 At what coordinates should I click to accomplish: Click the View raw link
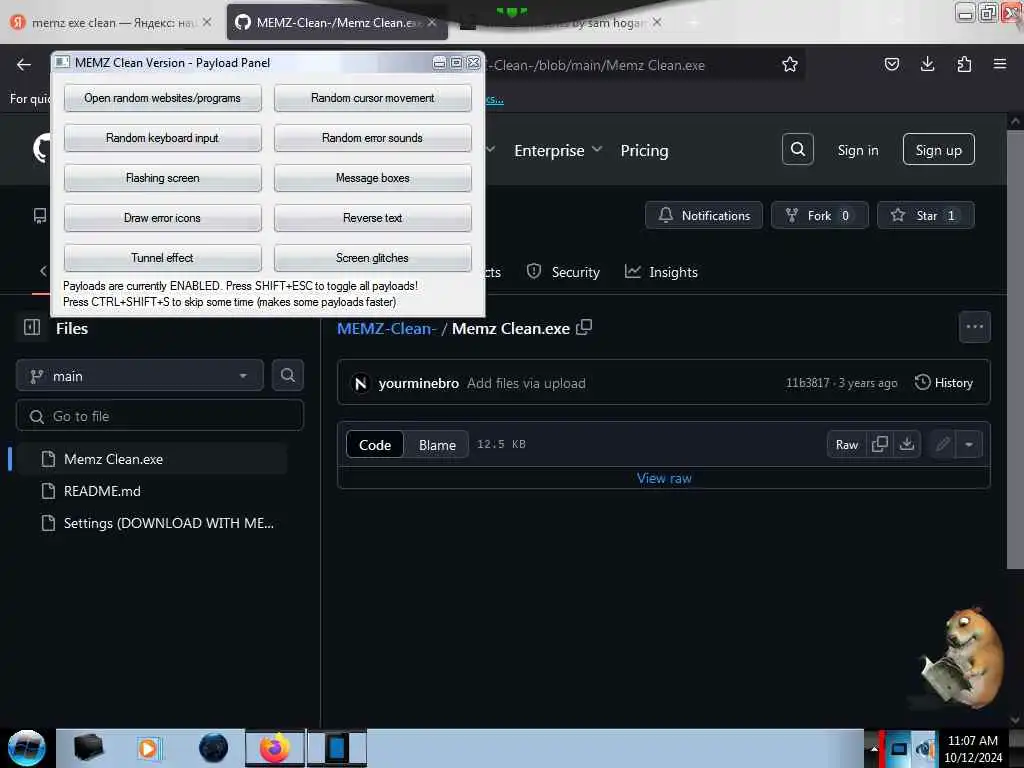pyautogui.click(x=664, y=478)
